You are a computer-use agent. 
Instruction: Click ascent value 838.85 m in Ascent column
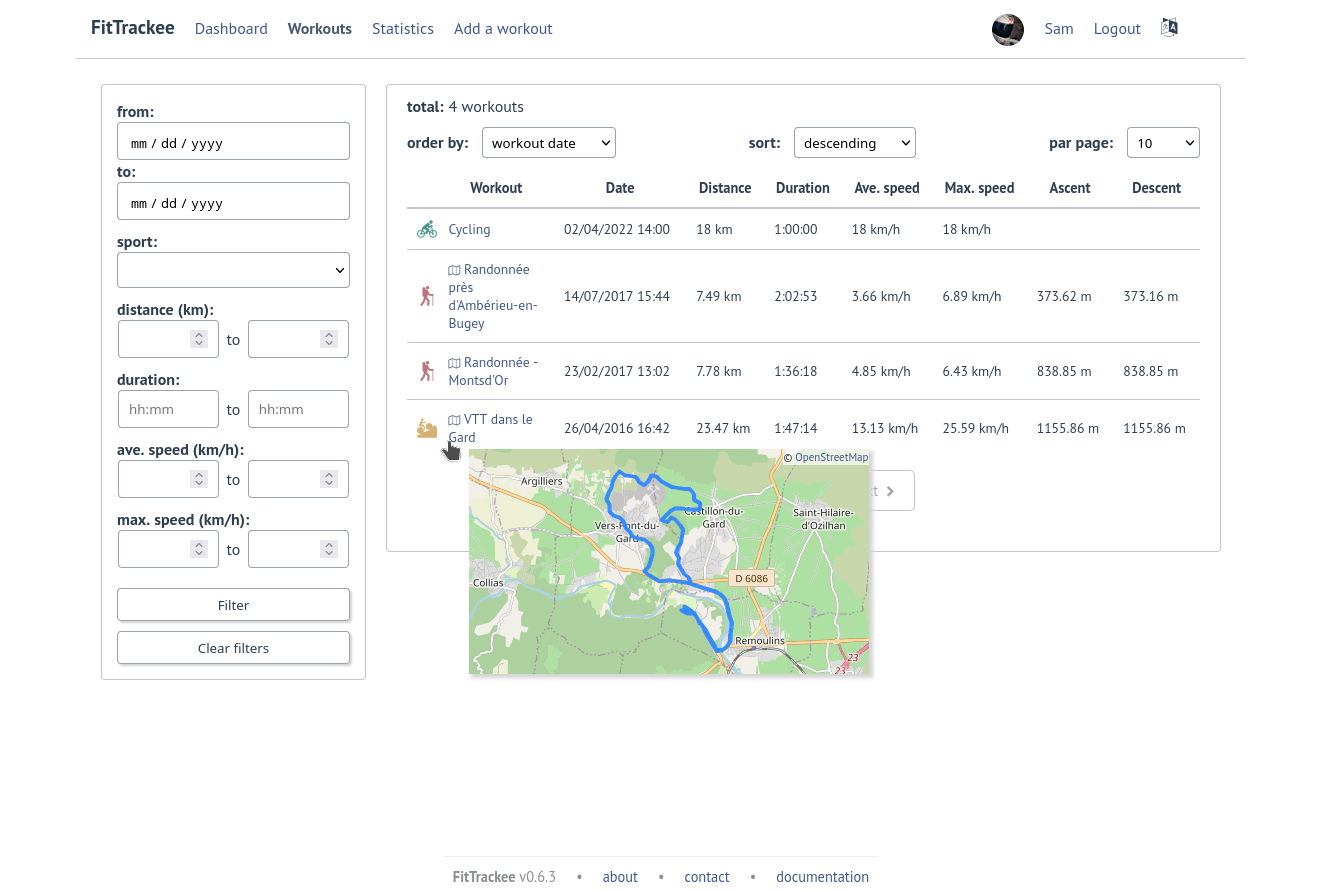coord(1066,371)
